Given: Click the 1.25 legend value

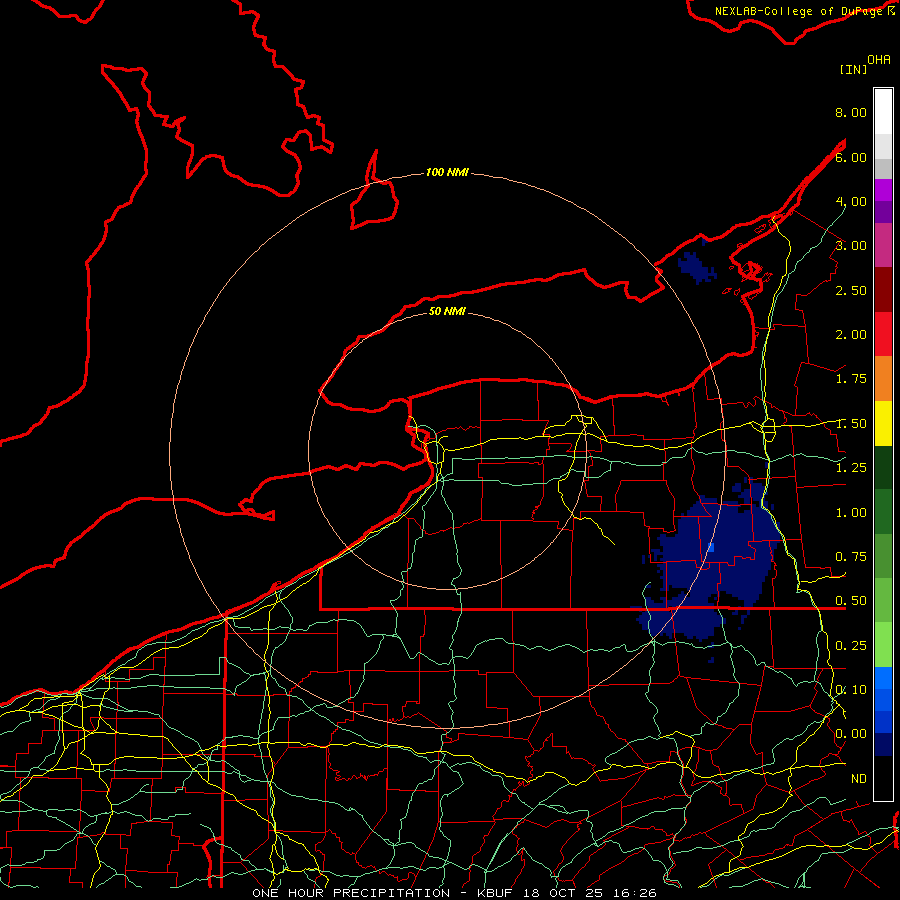Looking at the screenshot, I should (851, 468).
